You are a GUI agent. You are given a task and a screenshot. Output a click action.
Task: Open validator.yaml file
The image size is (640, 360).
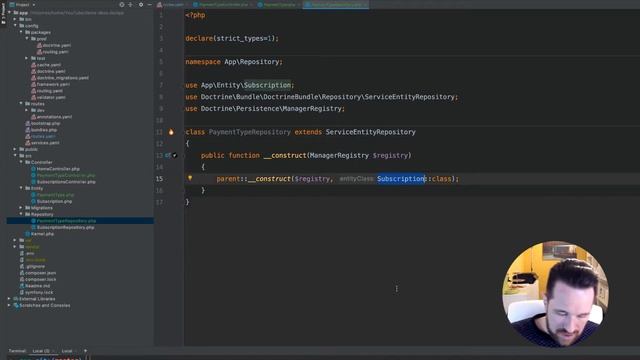(x=51, y=97)
